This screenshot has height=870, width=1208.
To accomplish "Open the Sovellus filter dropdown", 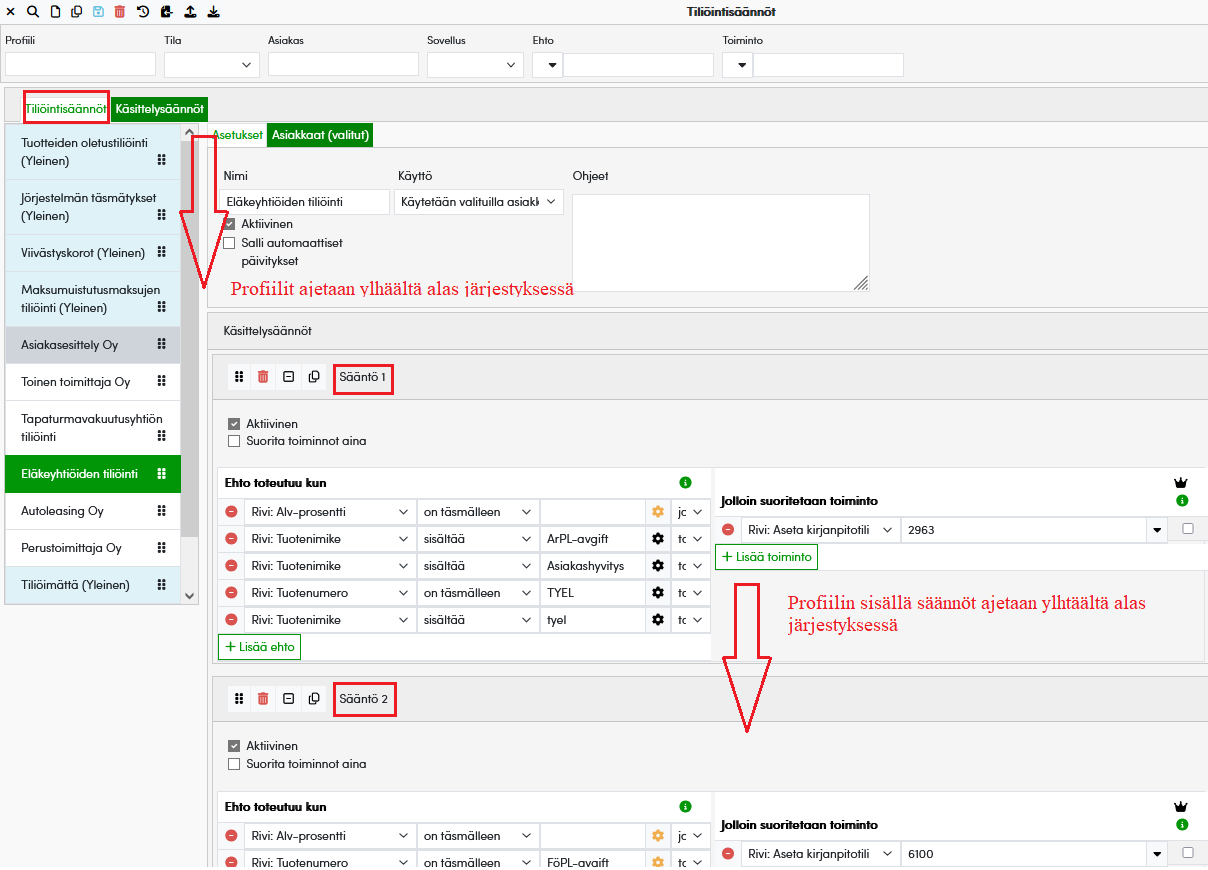I will point(475,65).
